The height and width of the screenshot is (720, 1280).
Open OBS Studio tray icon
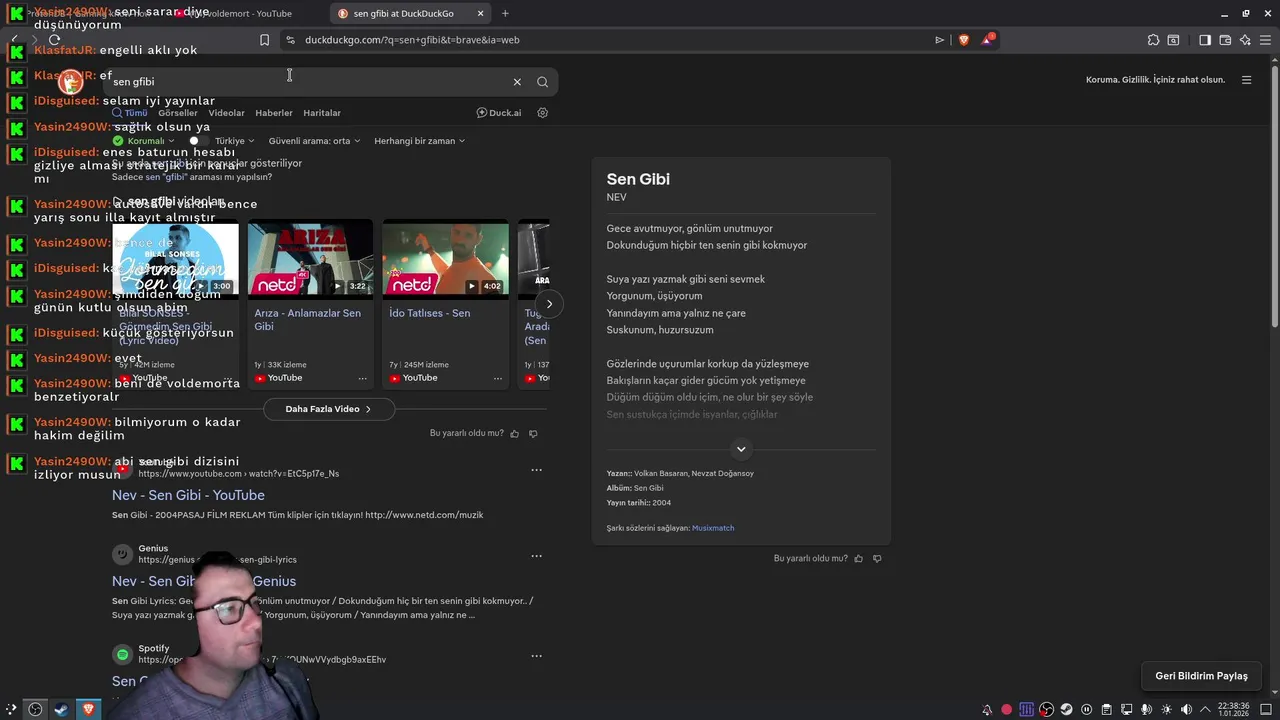(x=1046, y=709)
